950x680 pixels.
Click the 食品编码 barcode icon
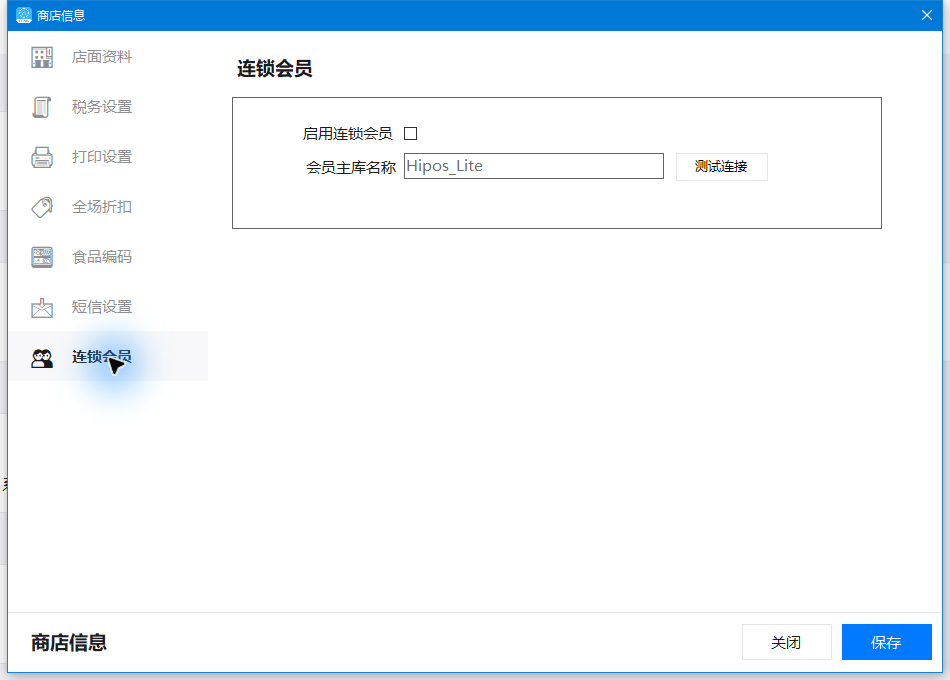point(42,257)
